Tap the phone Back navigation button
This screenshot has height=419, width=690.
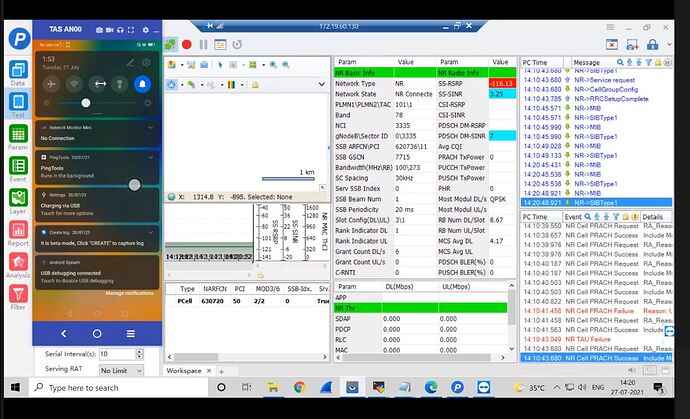(x=64, y=334)
